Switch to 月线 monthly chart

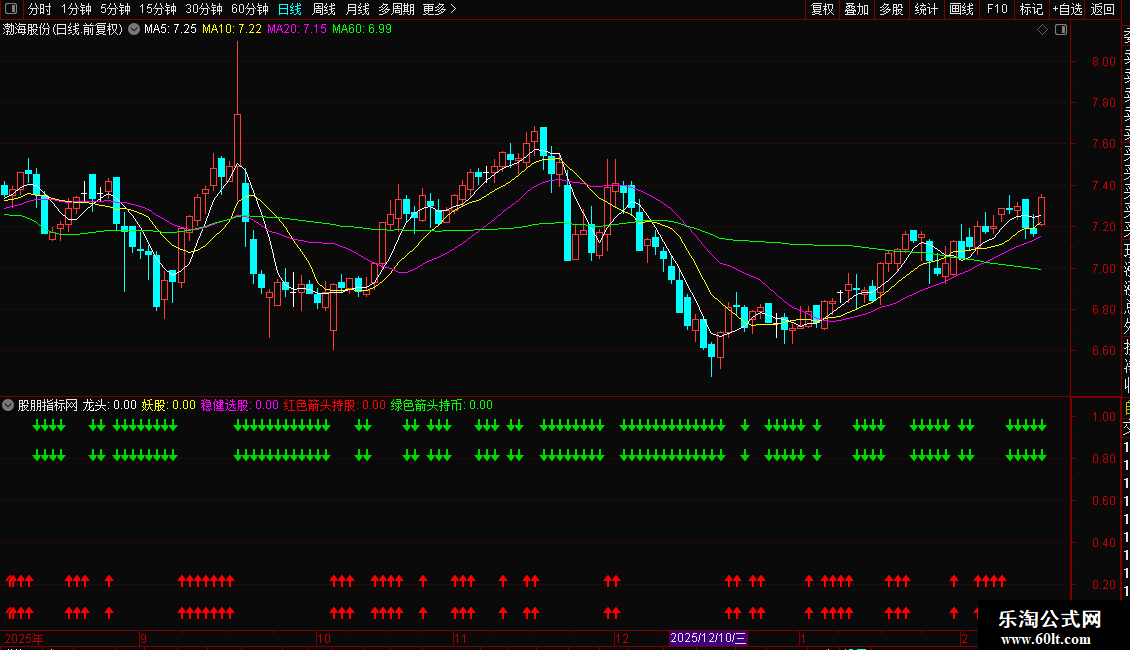click(357, 9)
